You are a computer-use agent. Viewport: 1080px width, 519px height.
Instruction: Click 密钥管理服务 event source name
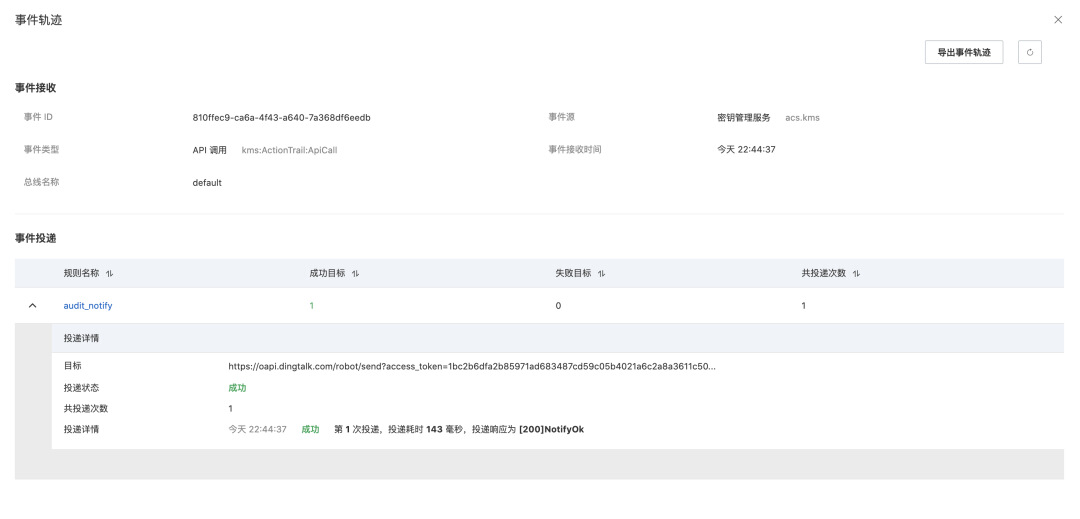tap(744, 118)
